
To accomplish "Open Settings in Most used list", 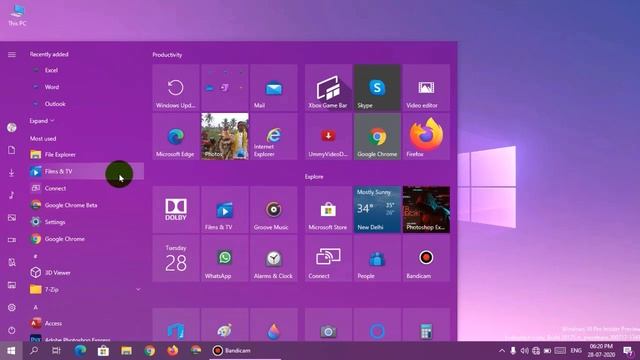I will point(87,222).
